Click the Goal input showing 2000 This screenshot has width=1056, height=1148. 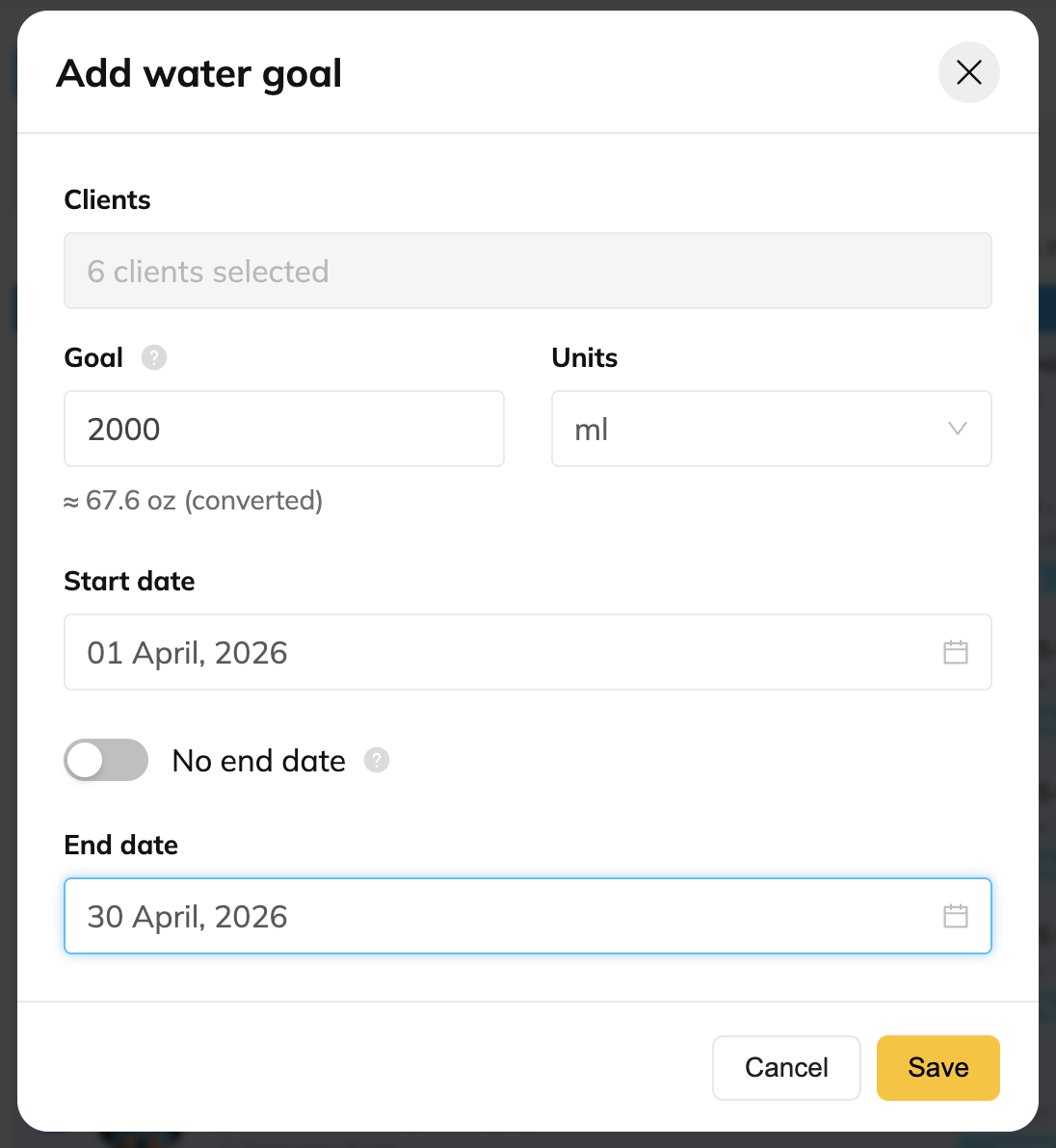(x=283, y=429)
